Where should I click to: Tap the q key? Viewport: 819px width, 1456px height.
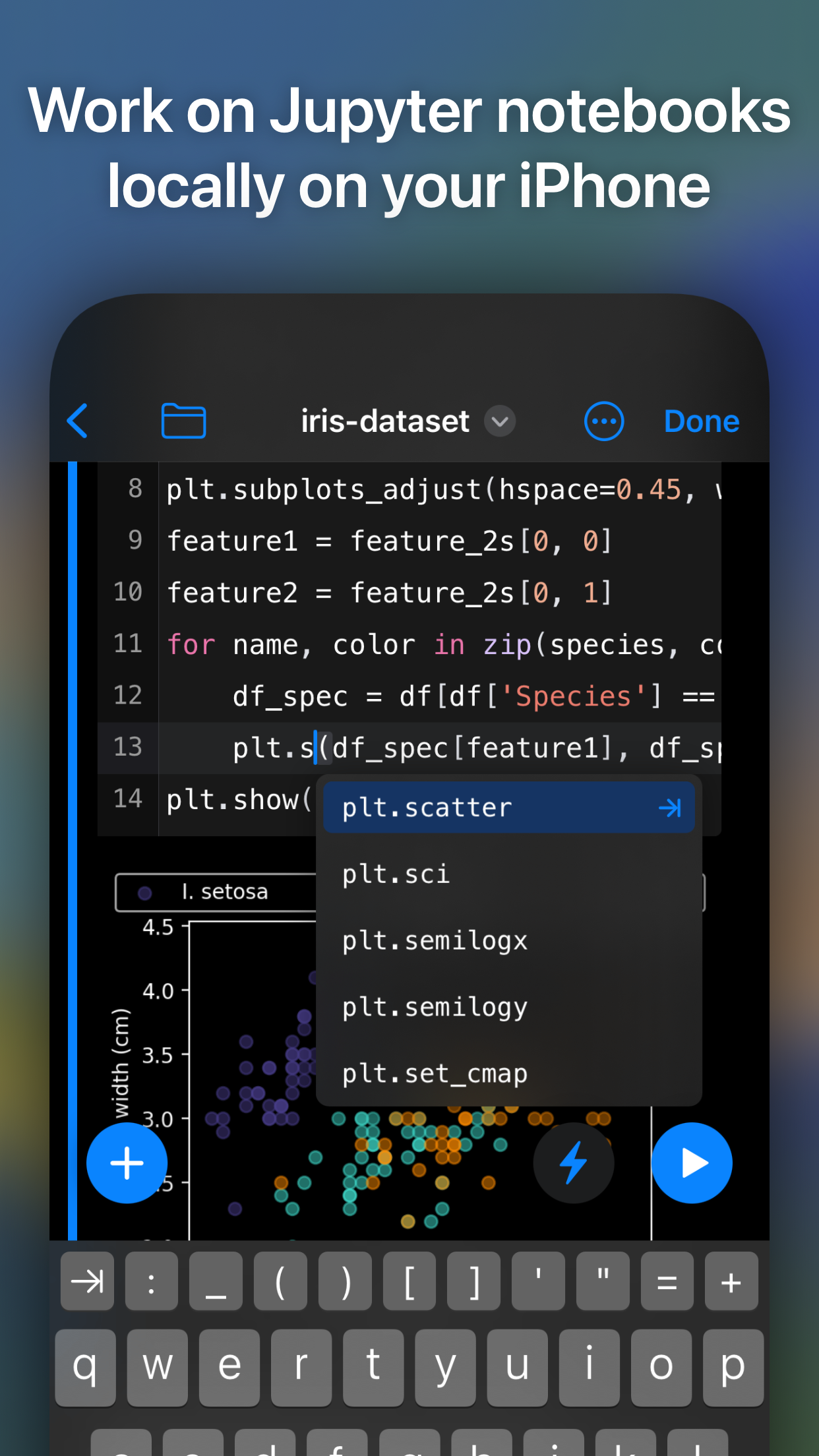[86, 1368]
